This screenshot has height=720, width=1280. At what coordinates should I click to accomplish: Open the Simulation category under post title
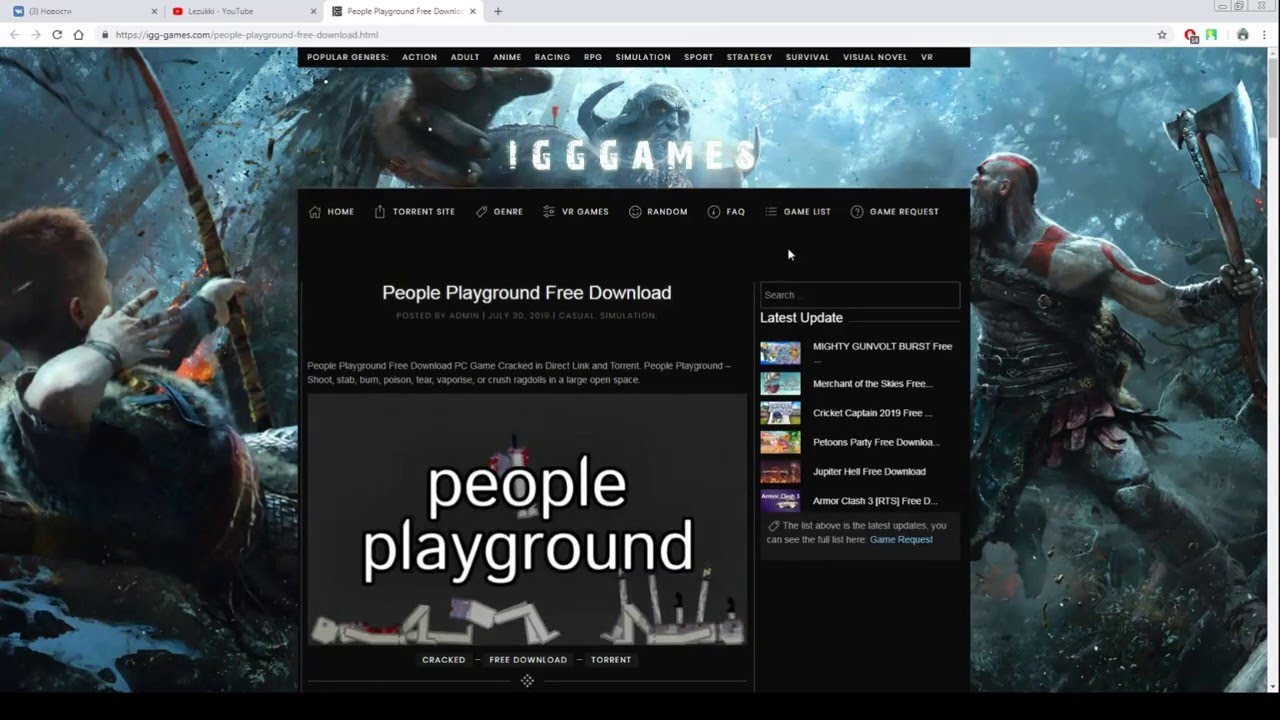(x=628, y=316)
